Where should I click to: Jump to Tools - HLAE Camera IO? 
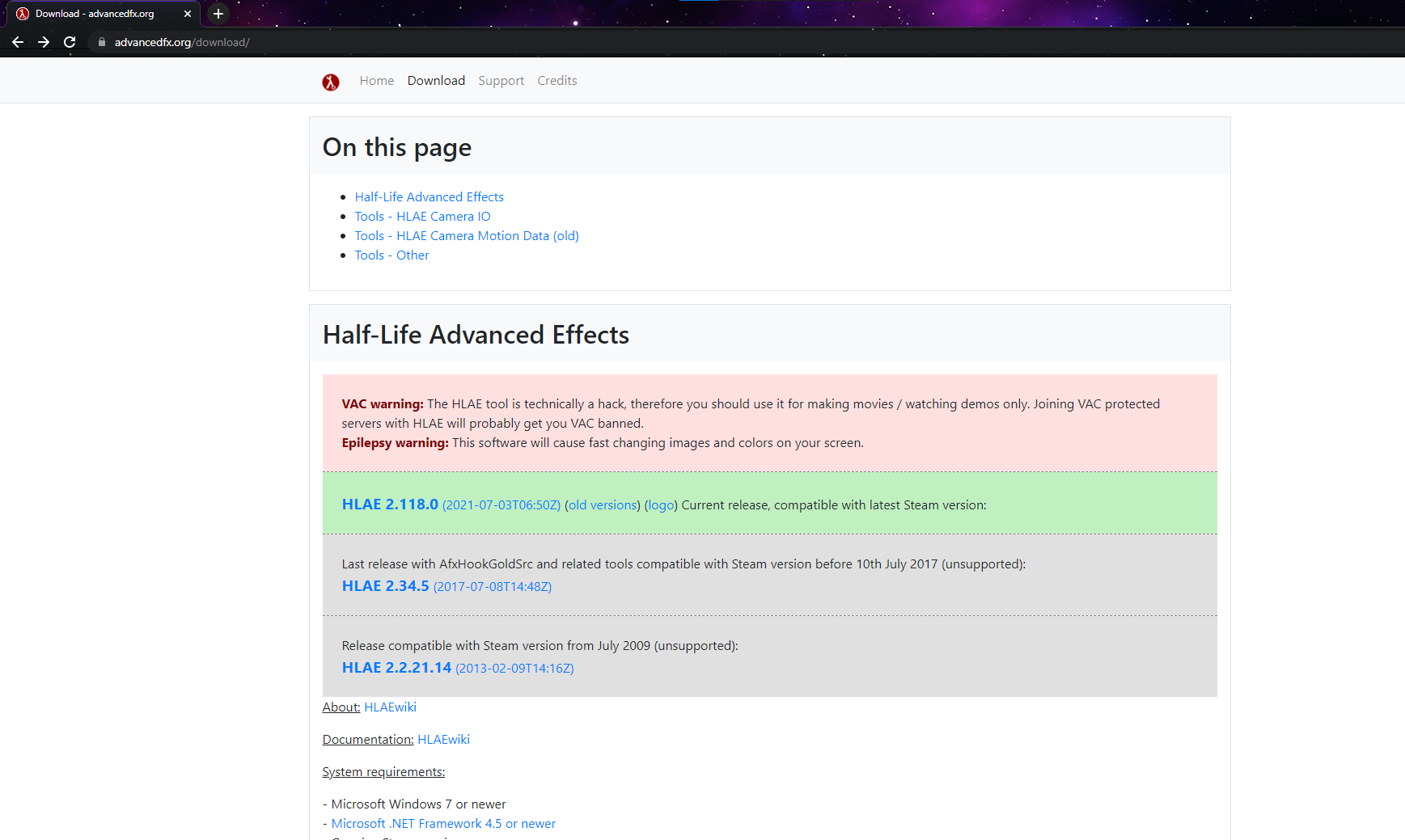[423, 217]
